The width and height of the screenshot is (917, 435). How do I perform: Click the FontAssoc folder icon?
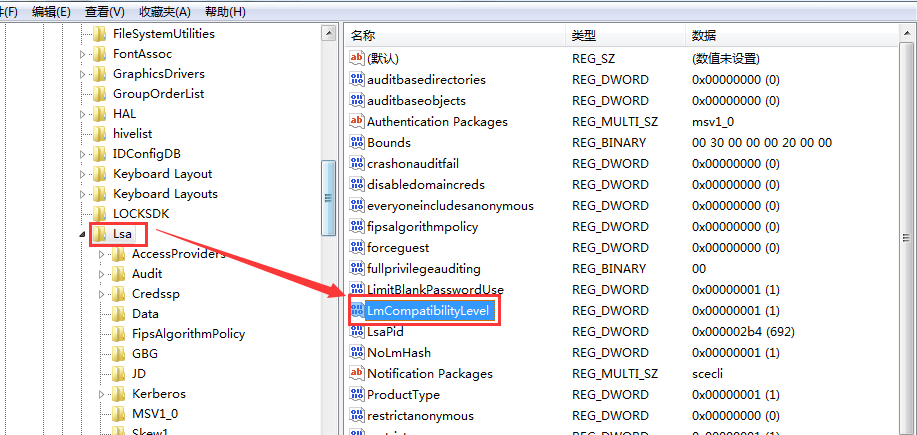tap(99, 54)
